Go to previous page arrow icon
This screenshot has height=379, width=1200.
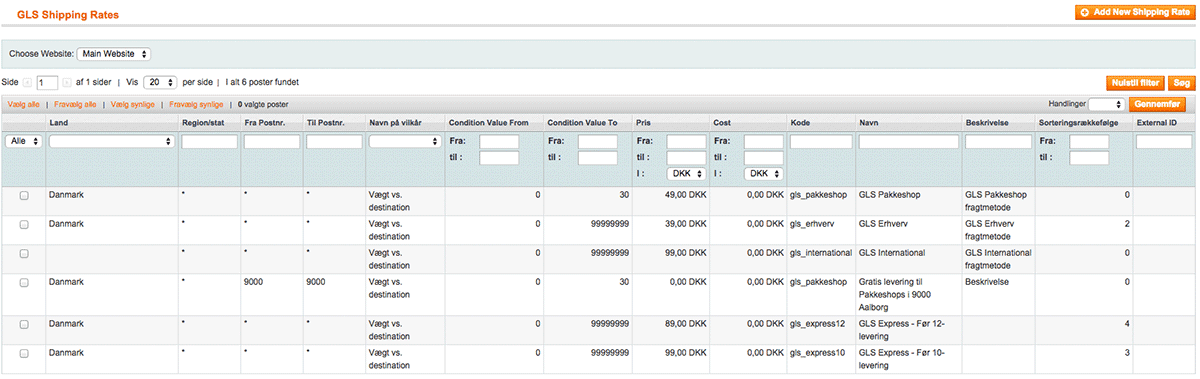[28, 82]
